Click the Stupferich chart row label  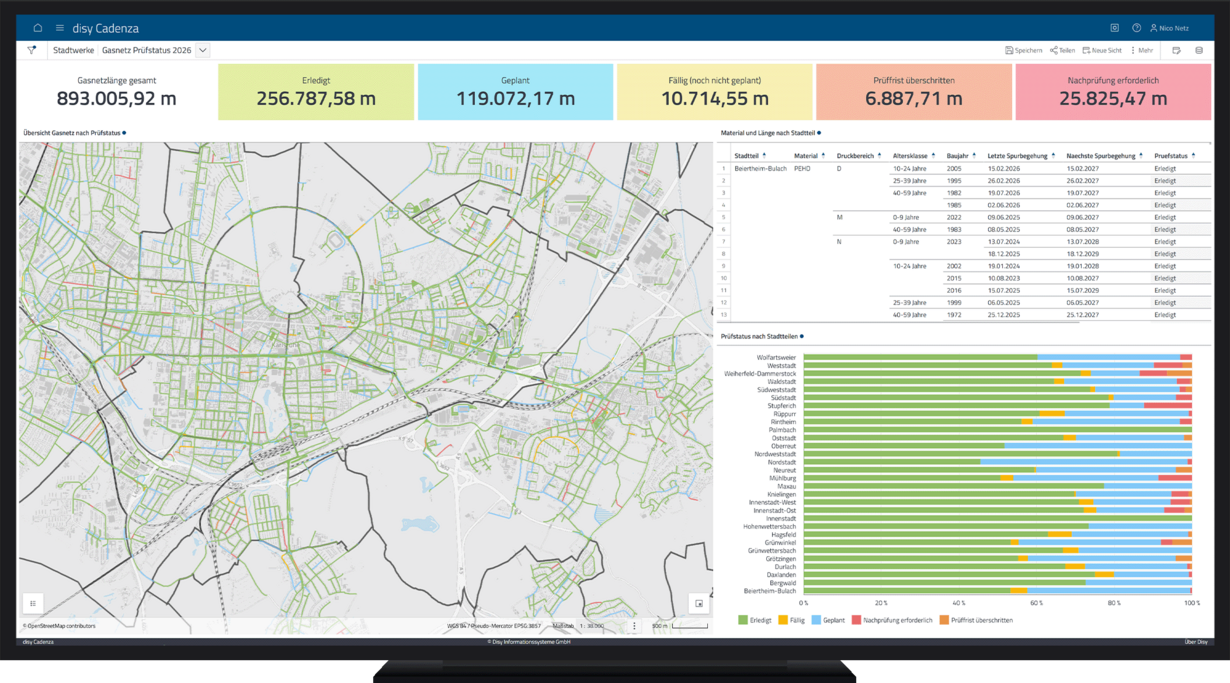click(x=782, y=406)
